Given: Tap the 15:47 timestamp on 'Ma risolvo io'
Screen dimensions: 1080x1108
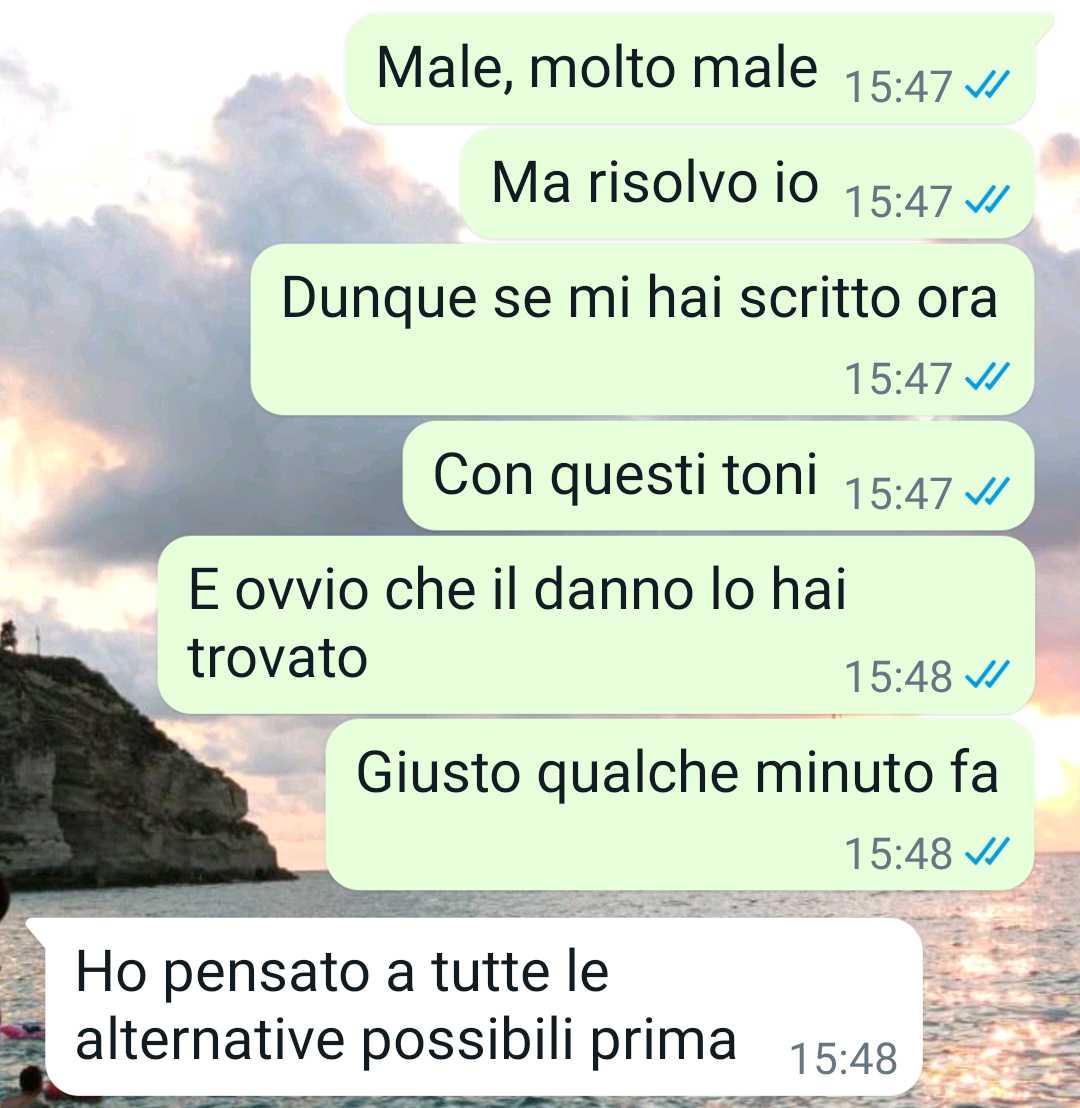Looking at the screenshot, I should tap(898, 201).
